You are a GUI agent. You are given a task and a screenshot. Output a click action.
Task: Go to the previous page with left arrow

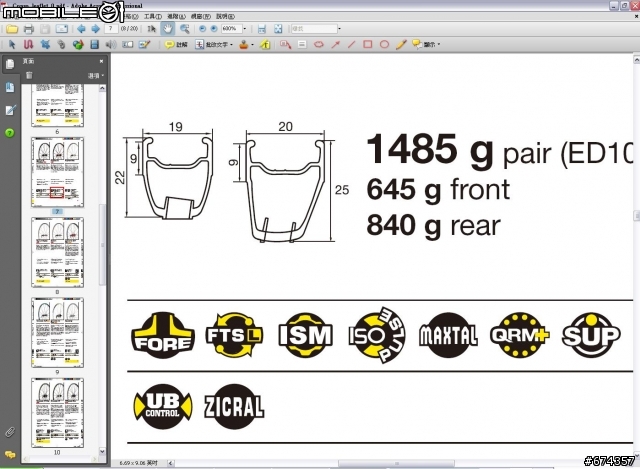(x=81, y=29)
